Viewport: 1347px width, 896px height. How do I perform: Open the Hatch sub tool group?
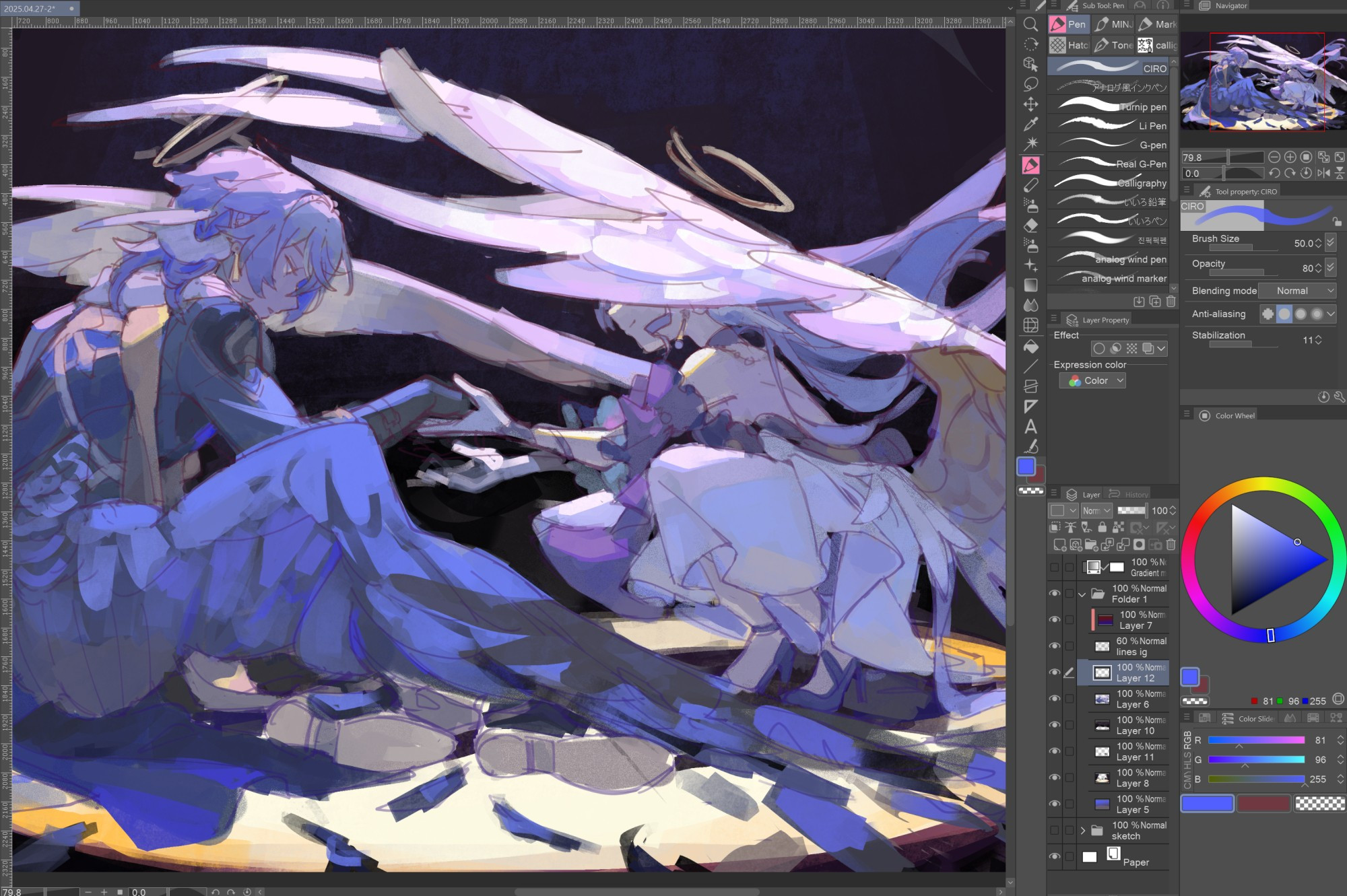tap(1069, 45)
